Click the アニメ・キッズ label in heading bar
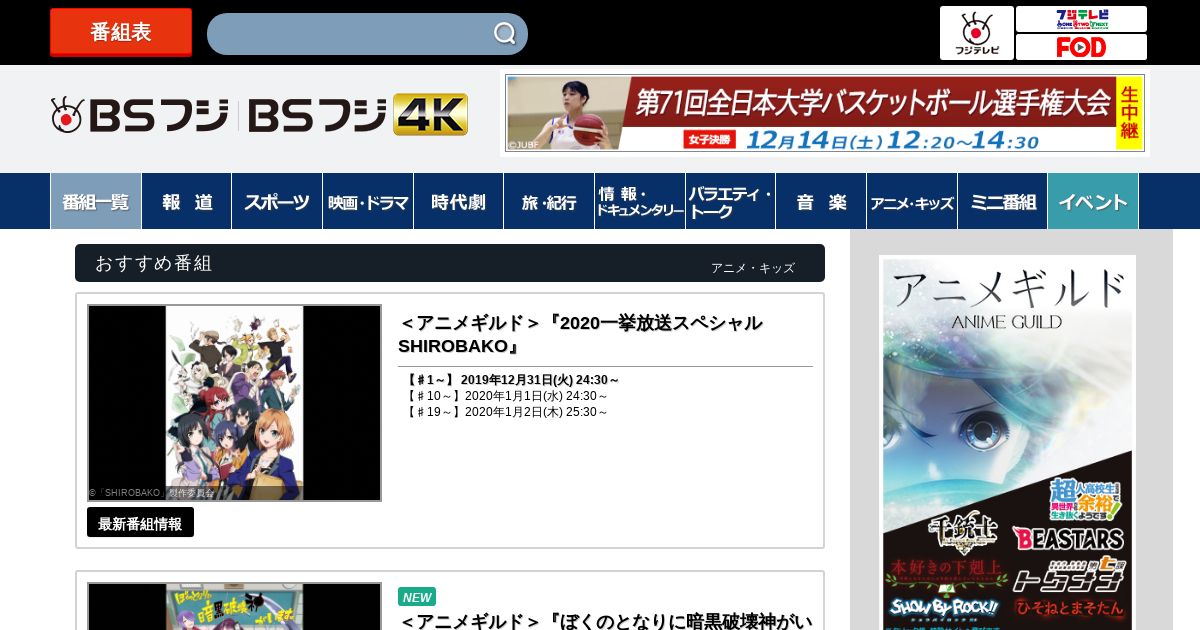This screenshot has height=630, width=1200. tap(753, 268)
